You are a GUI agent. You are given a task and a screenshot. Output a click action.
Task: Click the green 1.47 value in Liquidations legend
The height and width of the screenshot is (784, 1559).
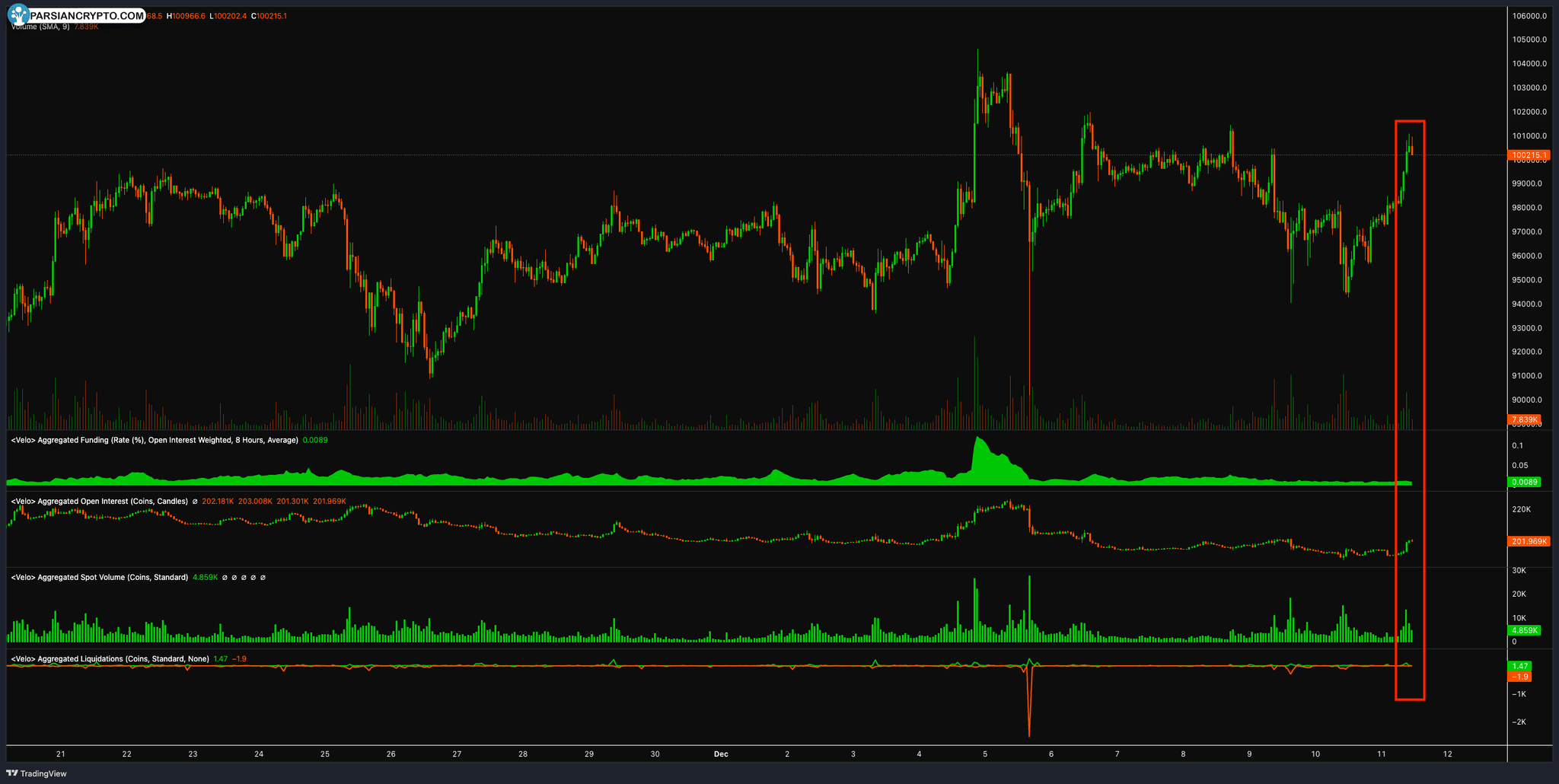pyautogui.click(x=220, y=658)
